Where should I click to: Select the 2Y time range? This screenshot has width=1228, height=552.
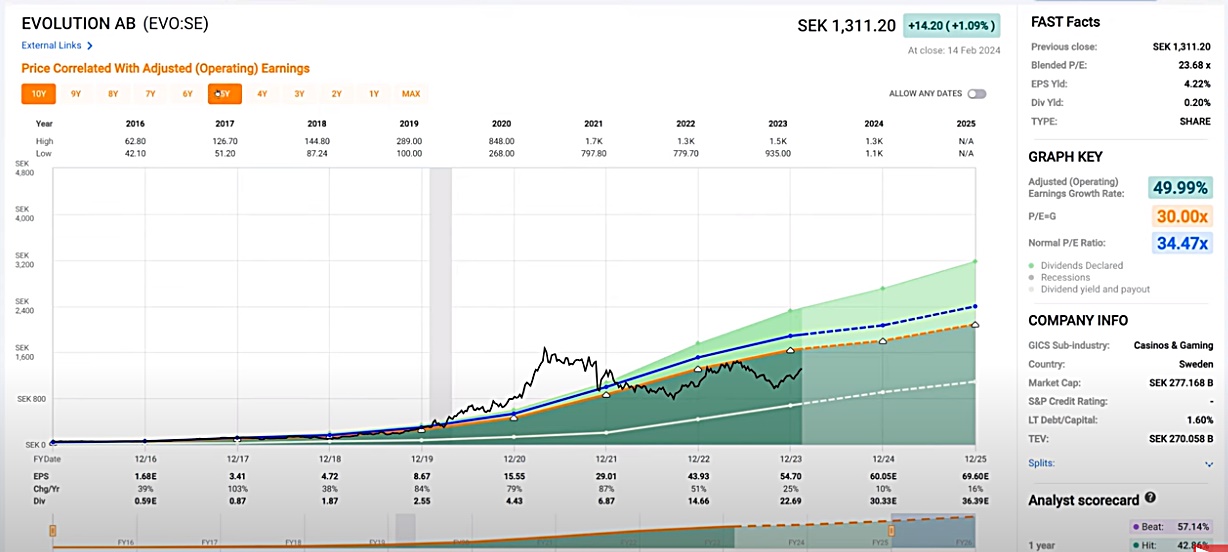pyautogui.click(x=336, y=94)
